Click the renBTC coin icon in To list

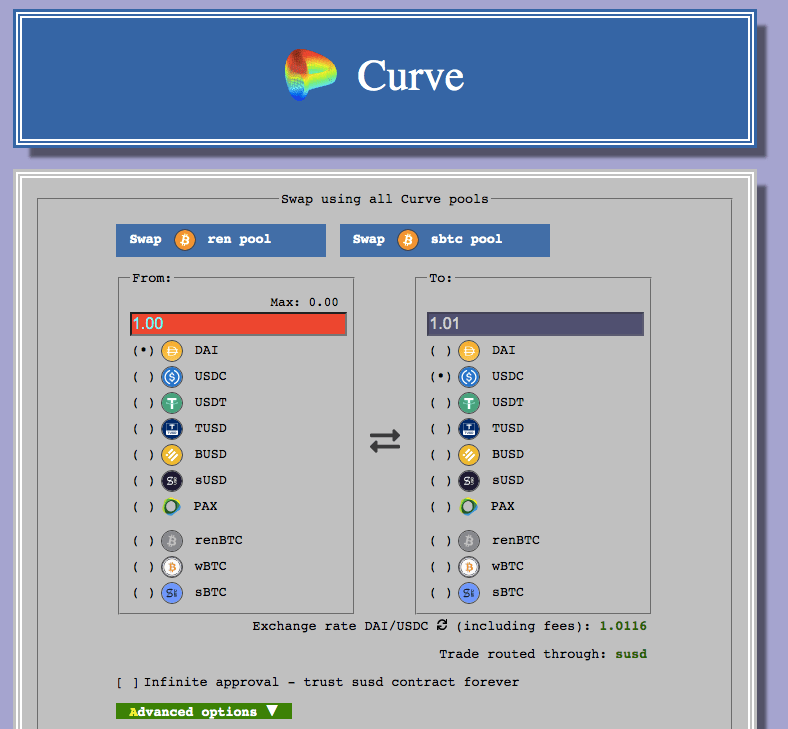(x=469, y=541)
